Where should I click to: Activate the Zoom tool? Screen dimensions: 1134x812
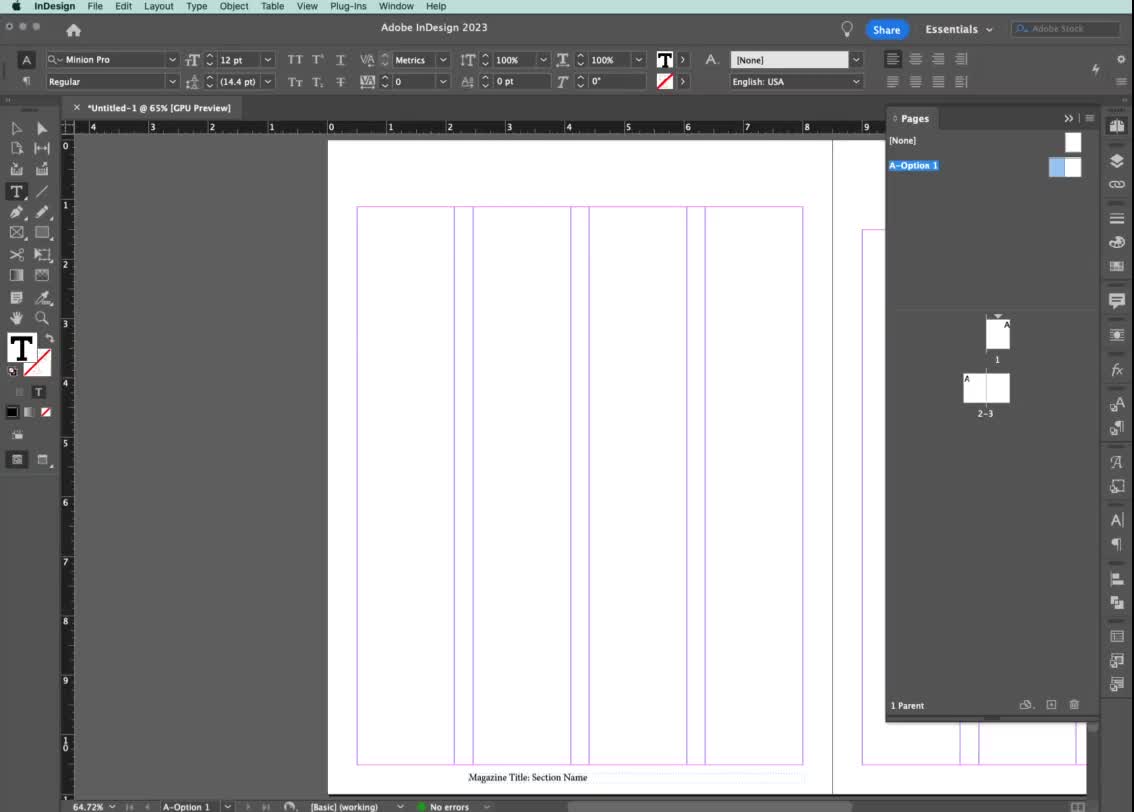click(x=41, y=317)
